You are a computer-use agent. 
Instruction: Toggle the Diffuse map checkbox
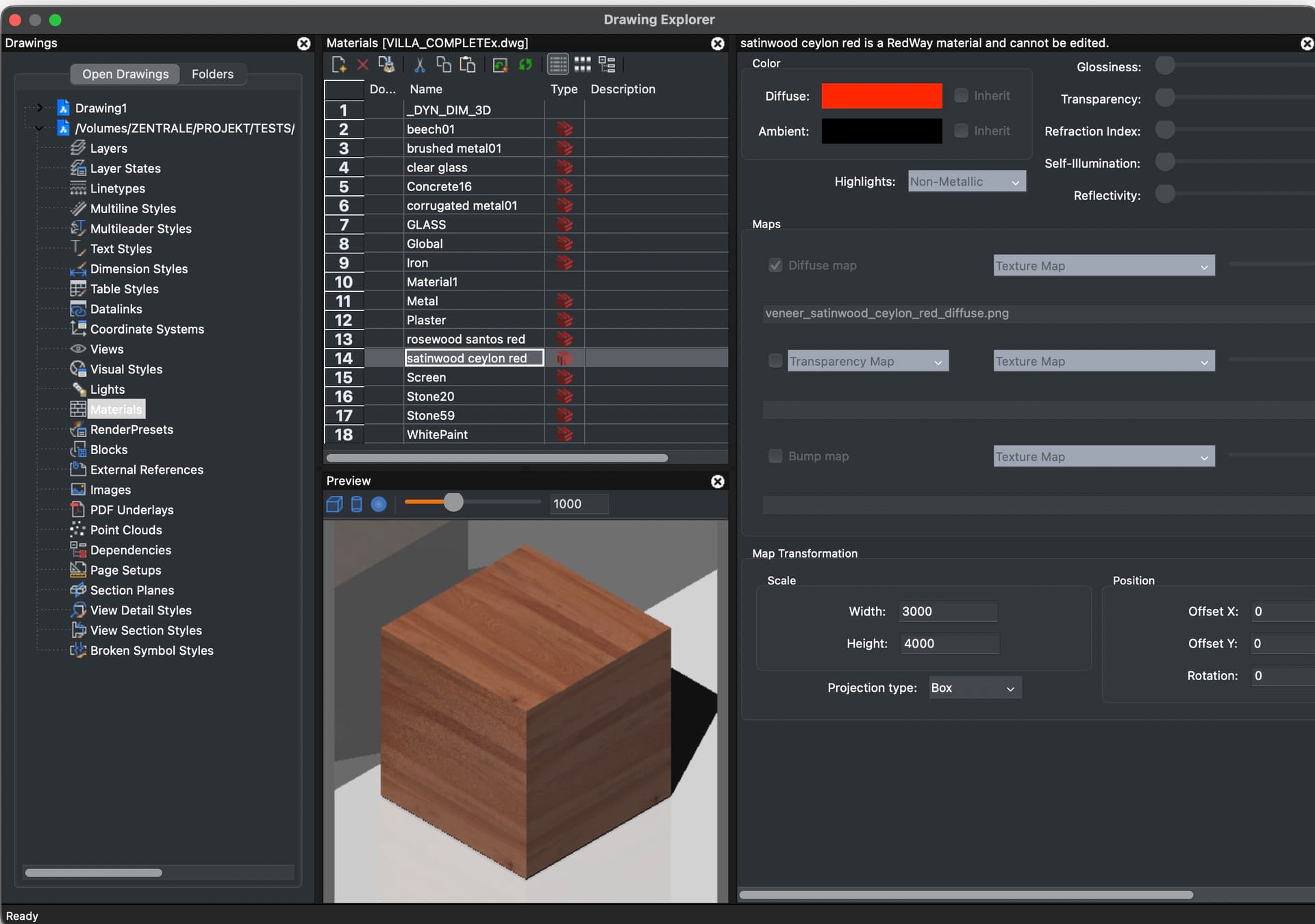(775, 266)
